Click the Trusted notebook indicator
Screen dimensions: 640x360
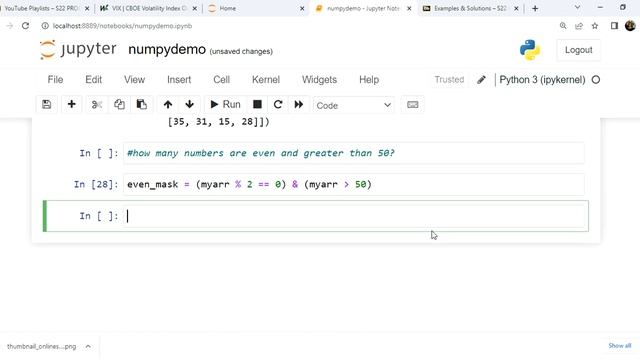click(x=449, y=80)
